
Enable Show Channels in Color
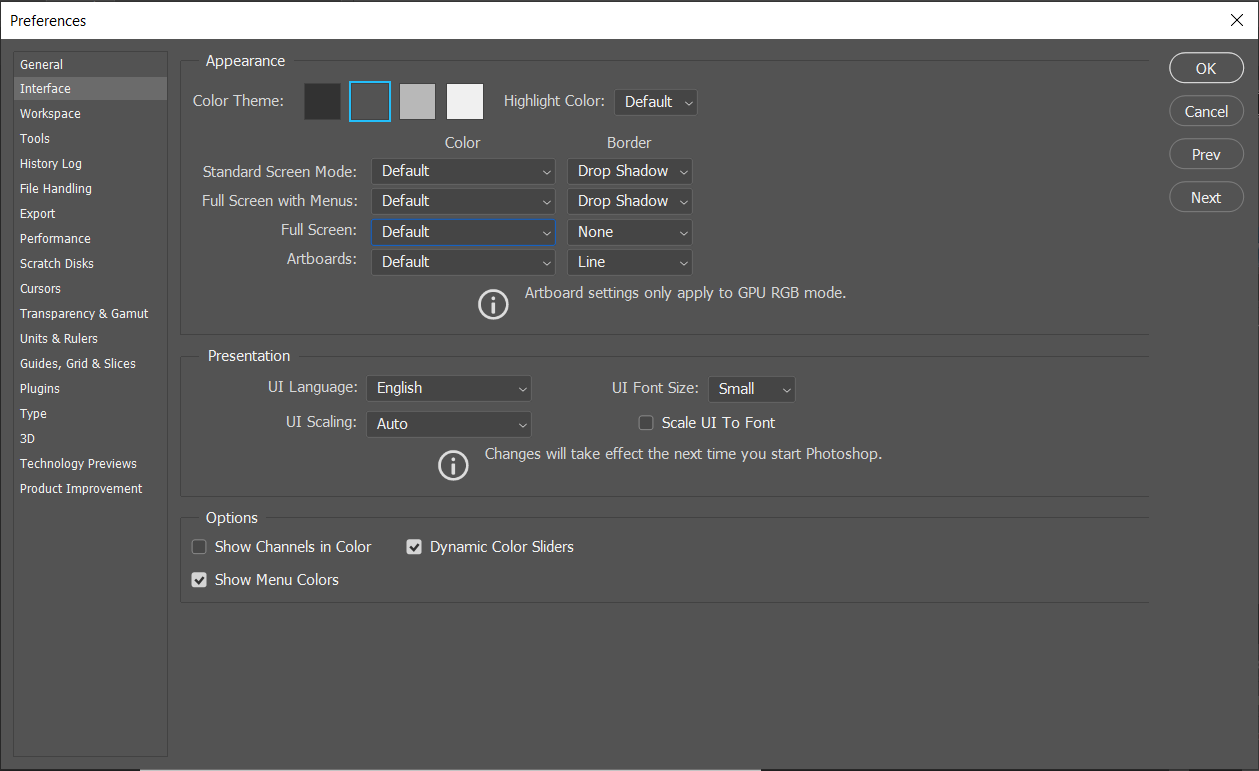coord(199,547)
